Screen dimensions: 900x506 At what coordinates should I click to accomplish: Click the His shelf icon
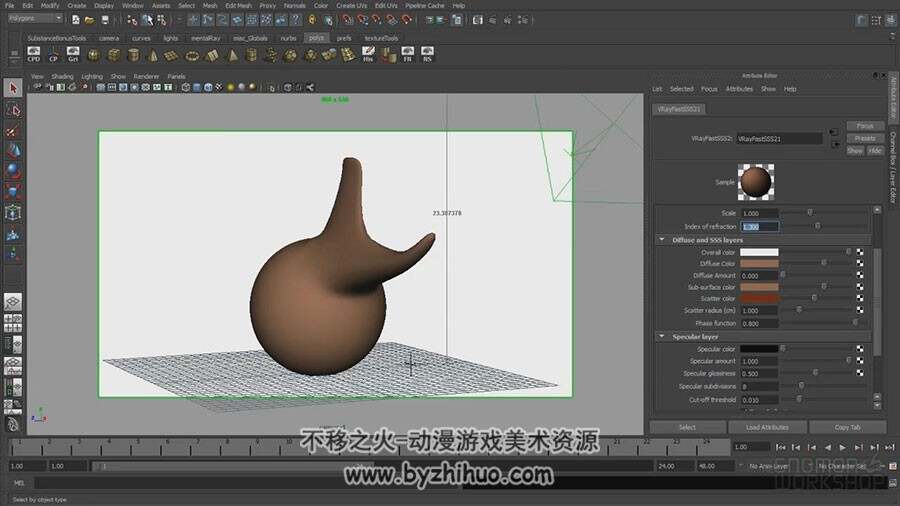(x=368, y=55)
